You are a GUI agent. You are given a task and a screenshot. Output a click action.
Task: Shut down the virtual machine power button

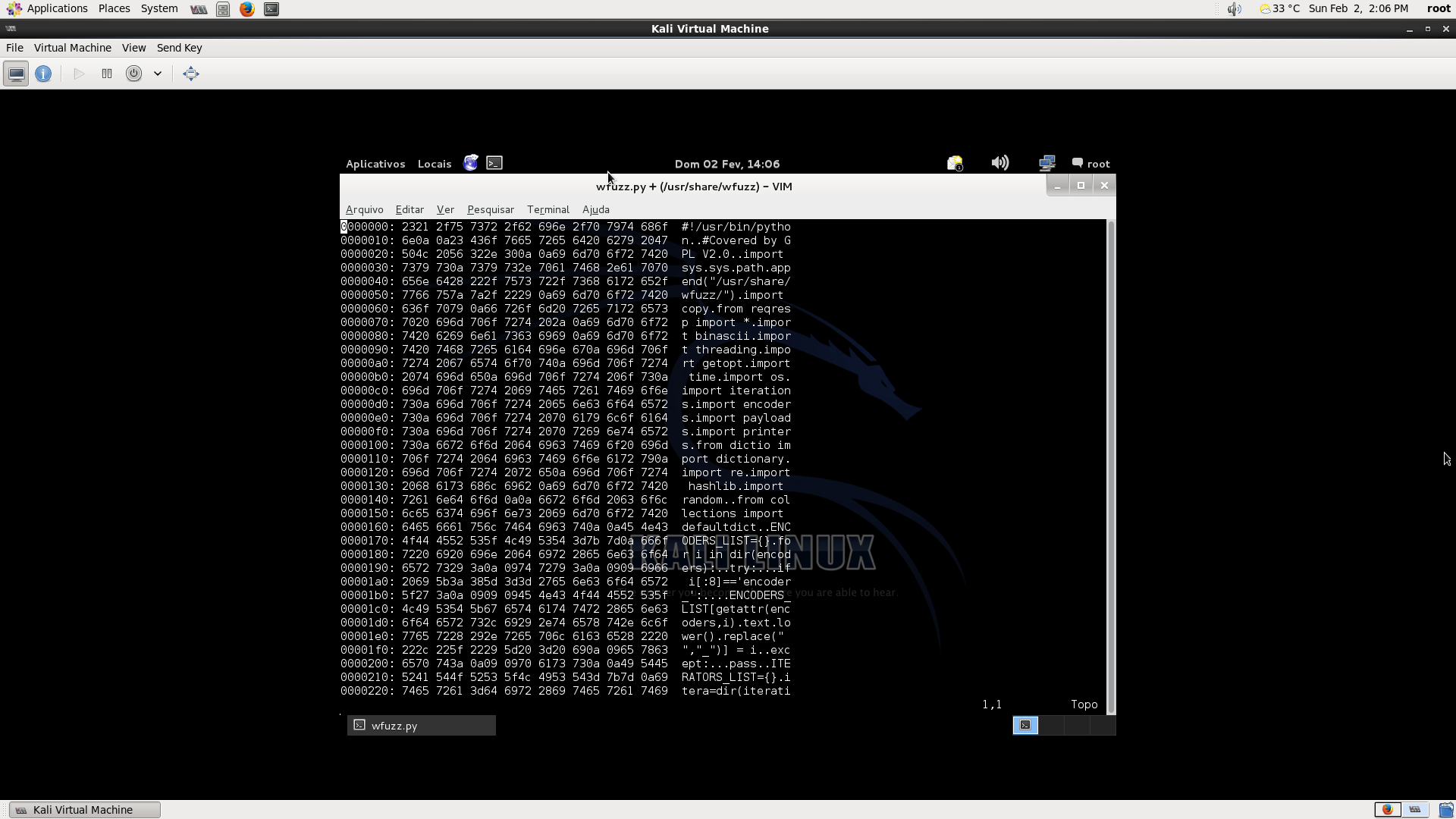(133, 74)
